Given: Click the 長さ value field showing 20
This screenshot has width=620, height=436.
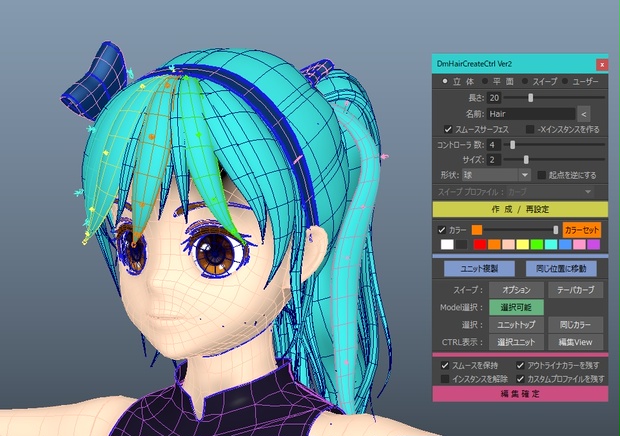Looking at the screenshot, I should (x=494, y=98).
